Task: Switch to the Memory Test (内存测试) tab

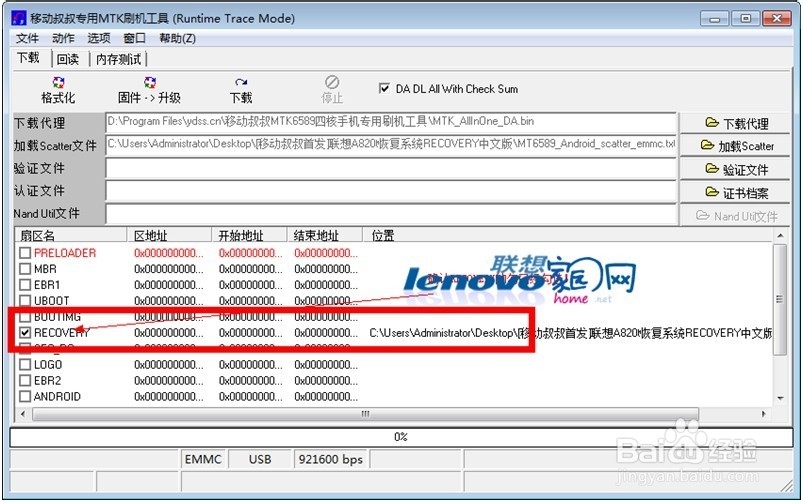Action: point(118,59)
